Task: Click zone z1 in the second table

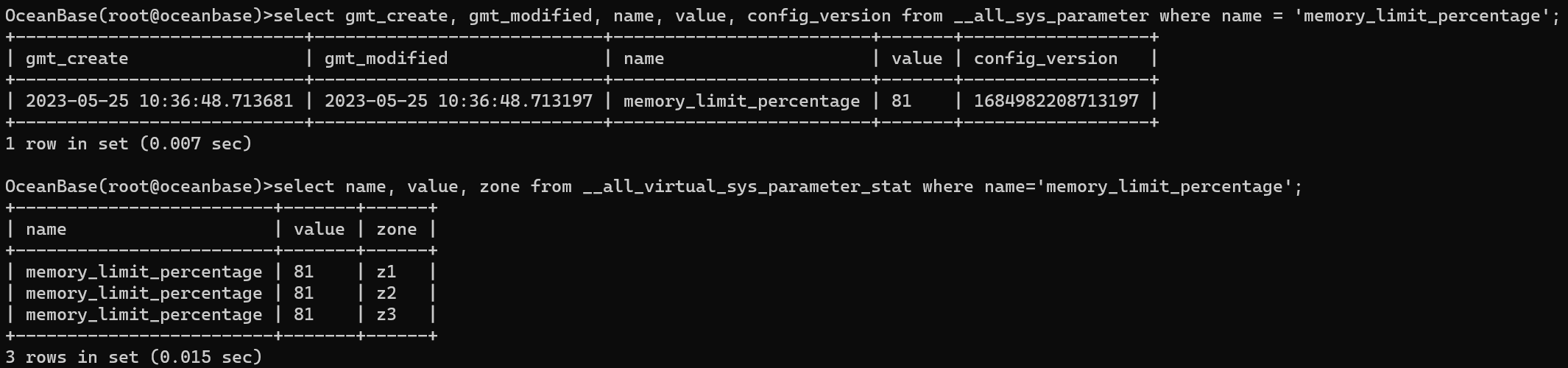Action: [x=386, y=272]
